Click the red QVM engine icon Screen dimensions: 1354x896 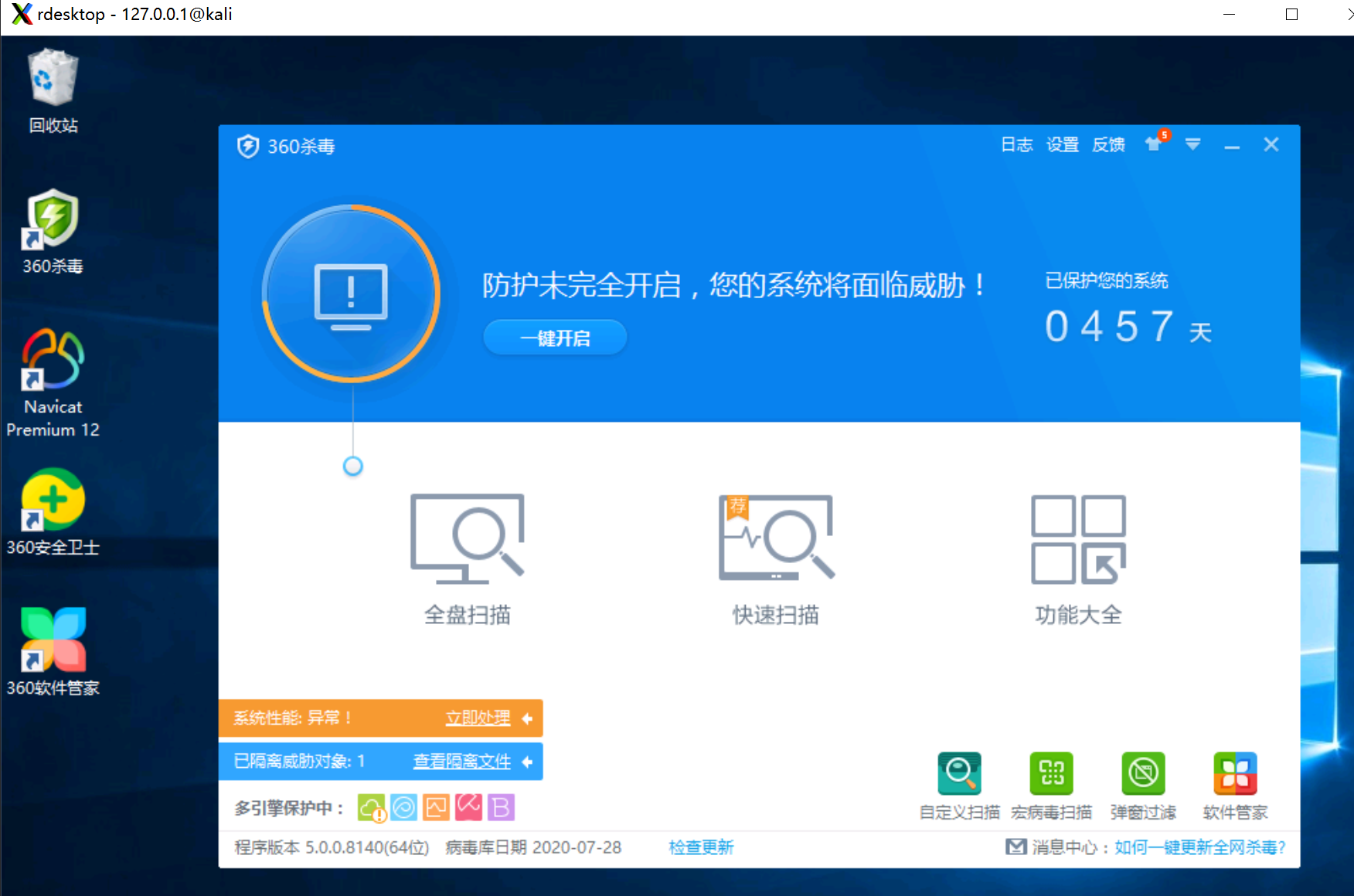coord(468,807)
